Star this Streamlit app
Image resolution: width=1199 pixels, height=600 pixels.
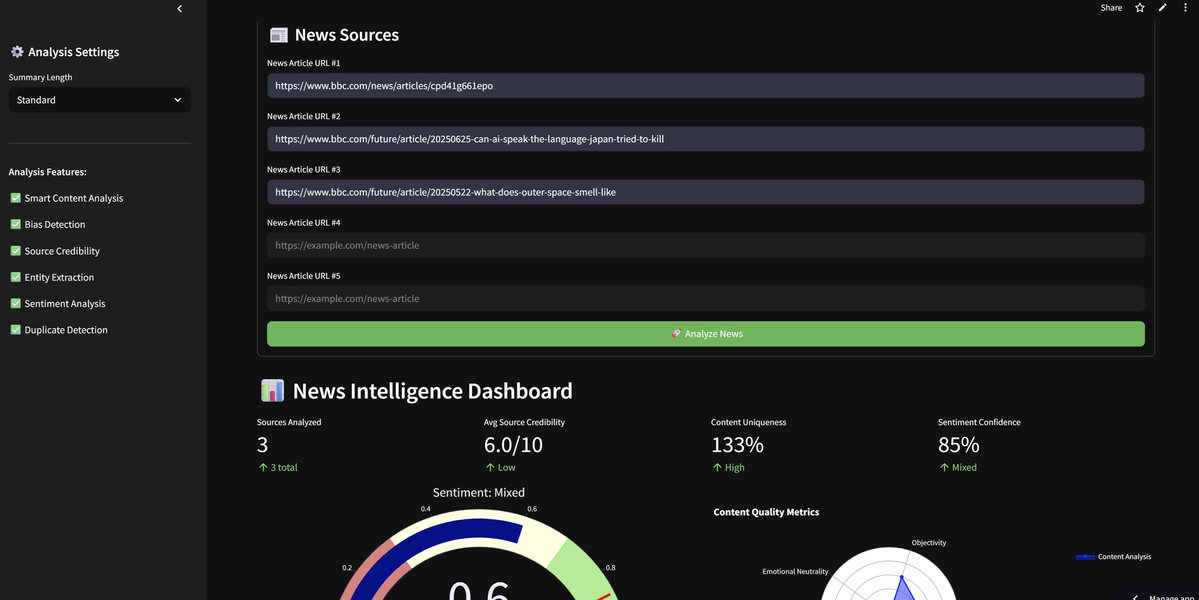coord(1139,7)
